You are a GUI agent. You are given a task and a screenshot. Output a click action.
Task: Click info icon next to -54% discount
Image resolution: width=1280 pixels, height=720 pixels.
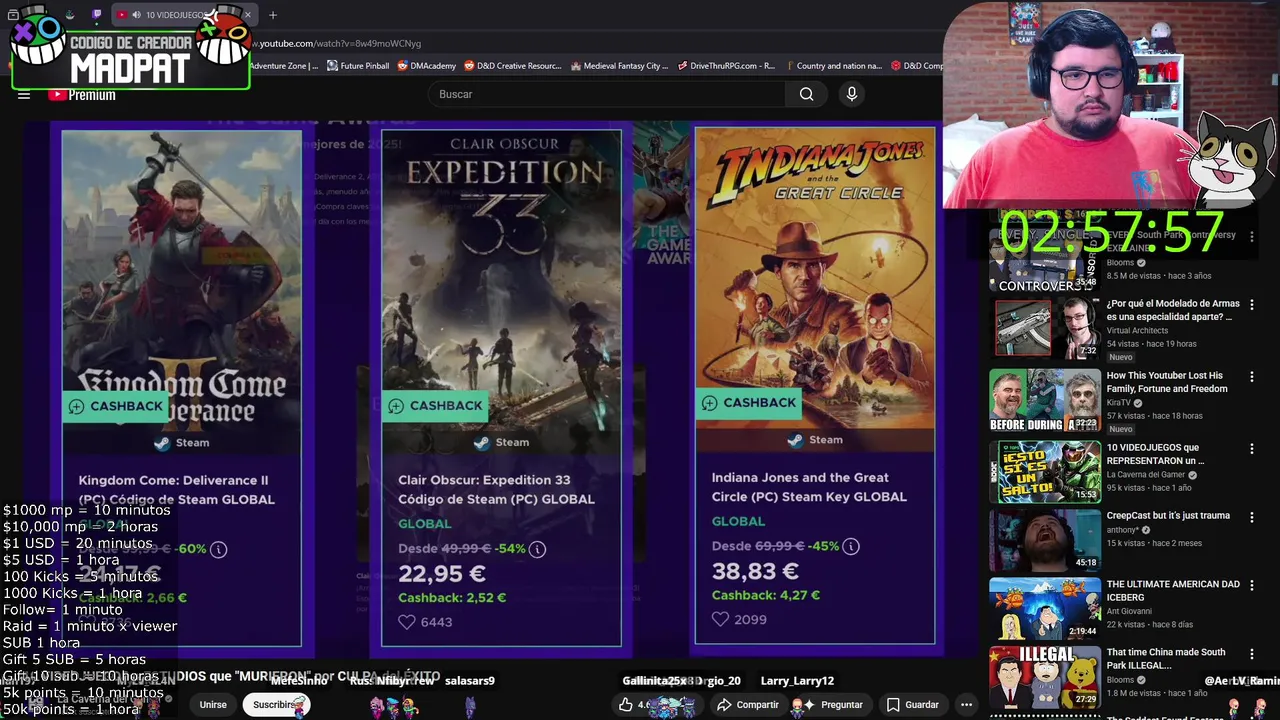(537, 549)
